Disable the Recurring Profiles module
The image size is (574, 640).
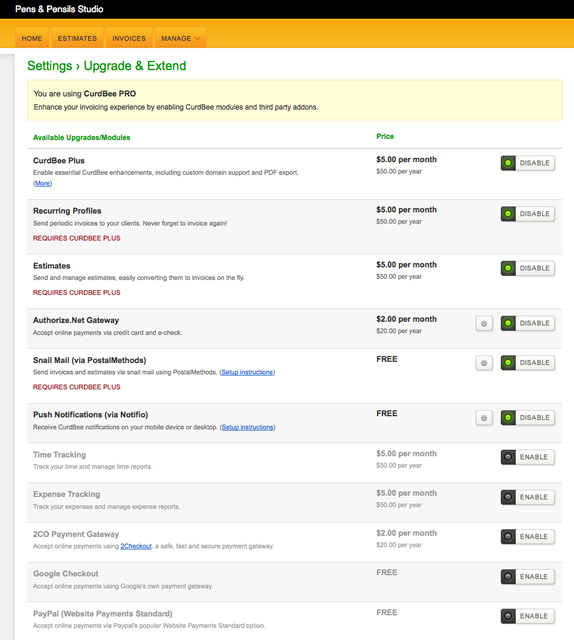[x=527, y=214]
